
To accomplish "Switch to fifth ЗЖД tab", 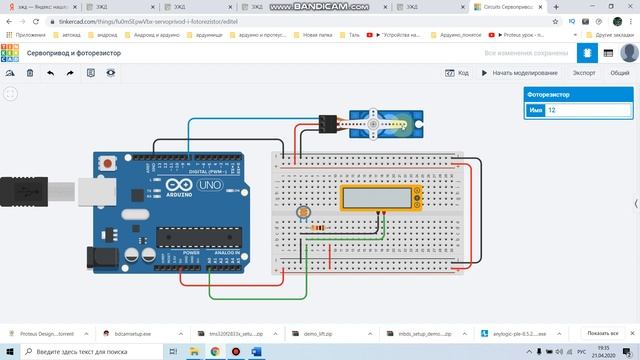I will coord(431,7).
